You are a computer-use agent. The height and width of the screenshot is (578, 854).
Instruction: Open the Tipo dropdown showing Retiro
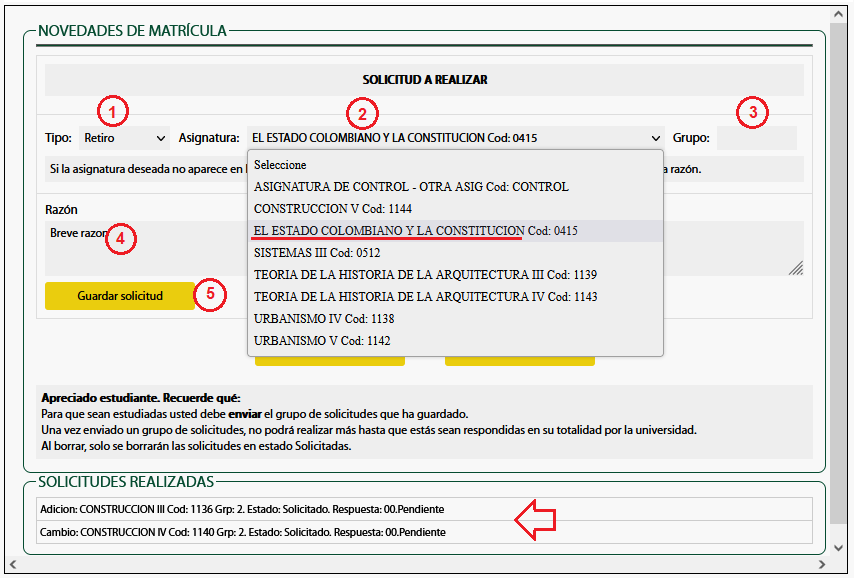124,138
